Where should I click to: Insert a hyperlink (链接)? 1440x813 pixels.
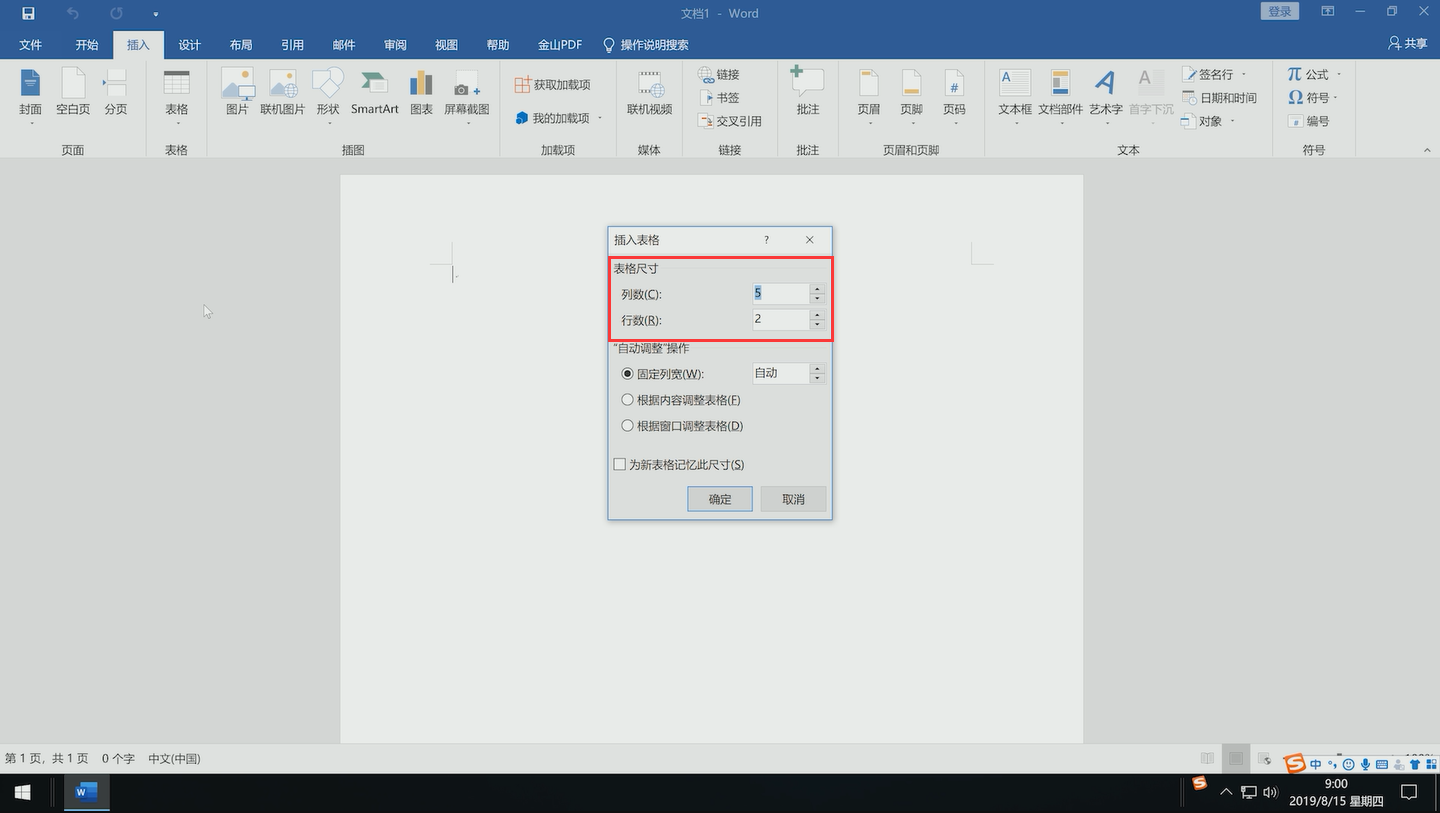(x=719, y=75)
